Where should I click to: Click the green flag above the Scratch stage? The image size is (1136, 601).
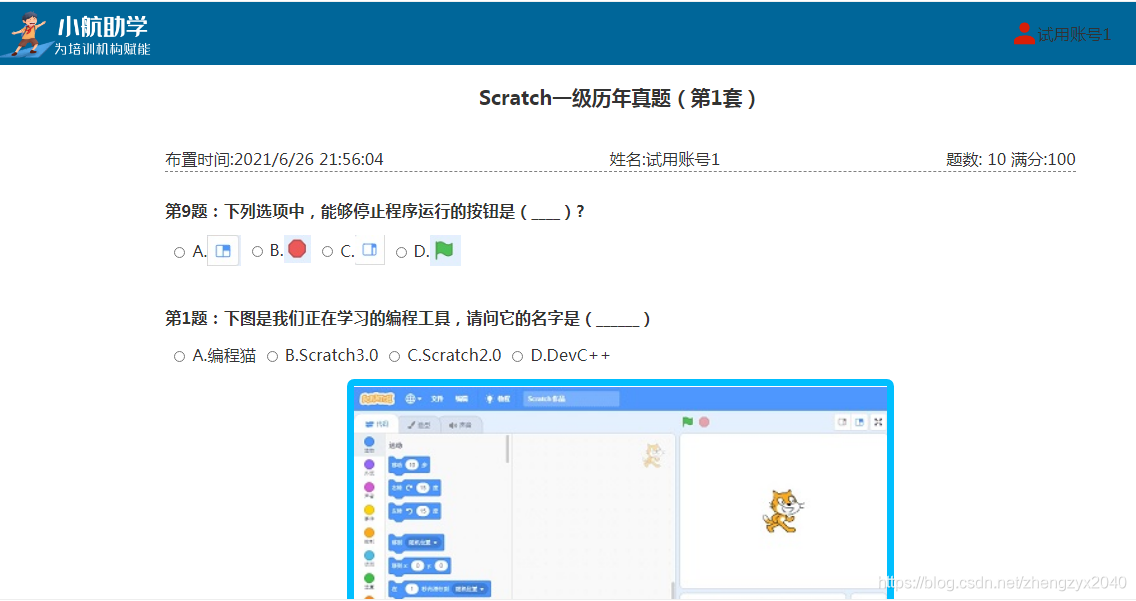pyautogui.click(x=688, y=421)
